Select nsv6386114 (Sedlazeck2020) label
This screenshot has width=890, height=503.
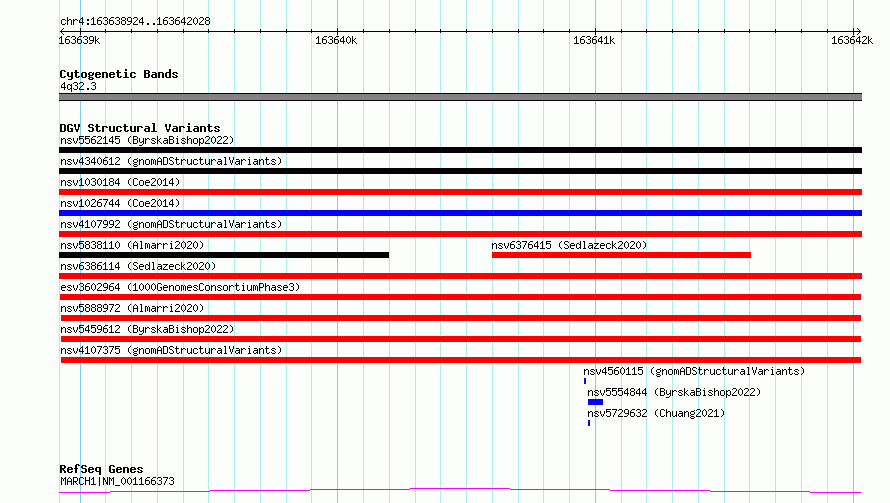(x=138, y=266)
